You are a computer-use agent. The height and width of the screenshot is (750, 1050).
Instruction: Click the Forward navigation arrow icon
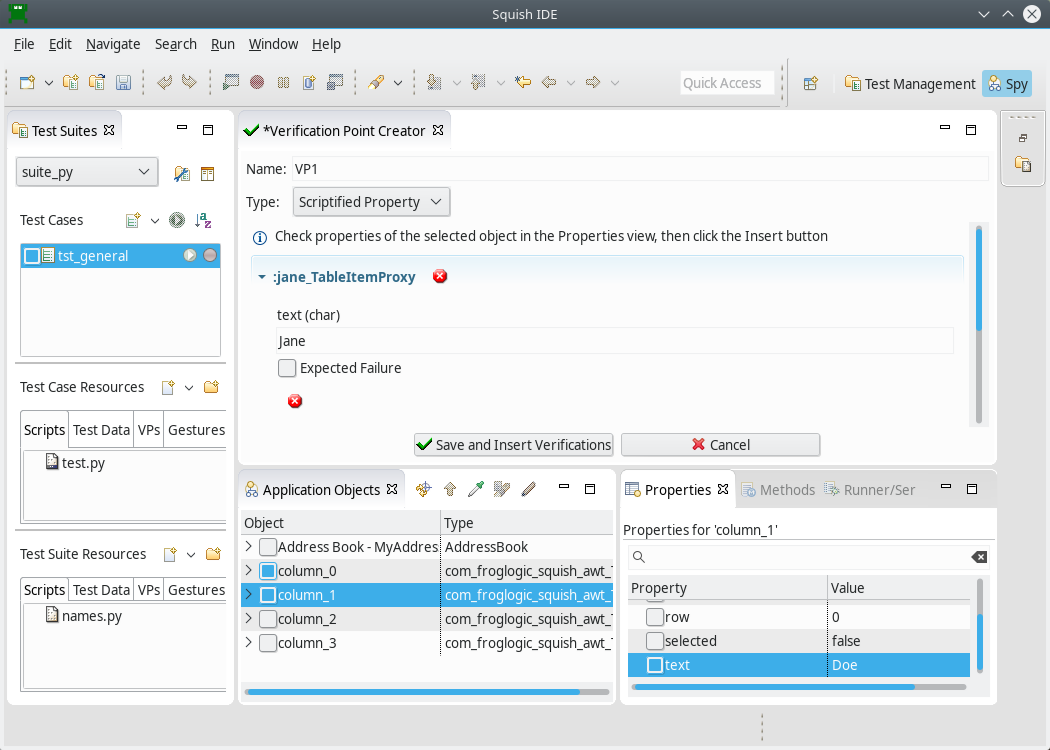tap(593, 82)
